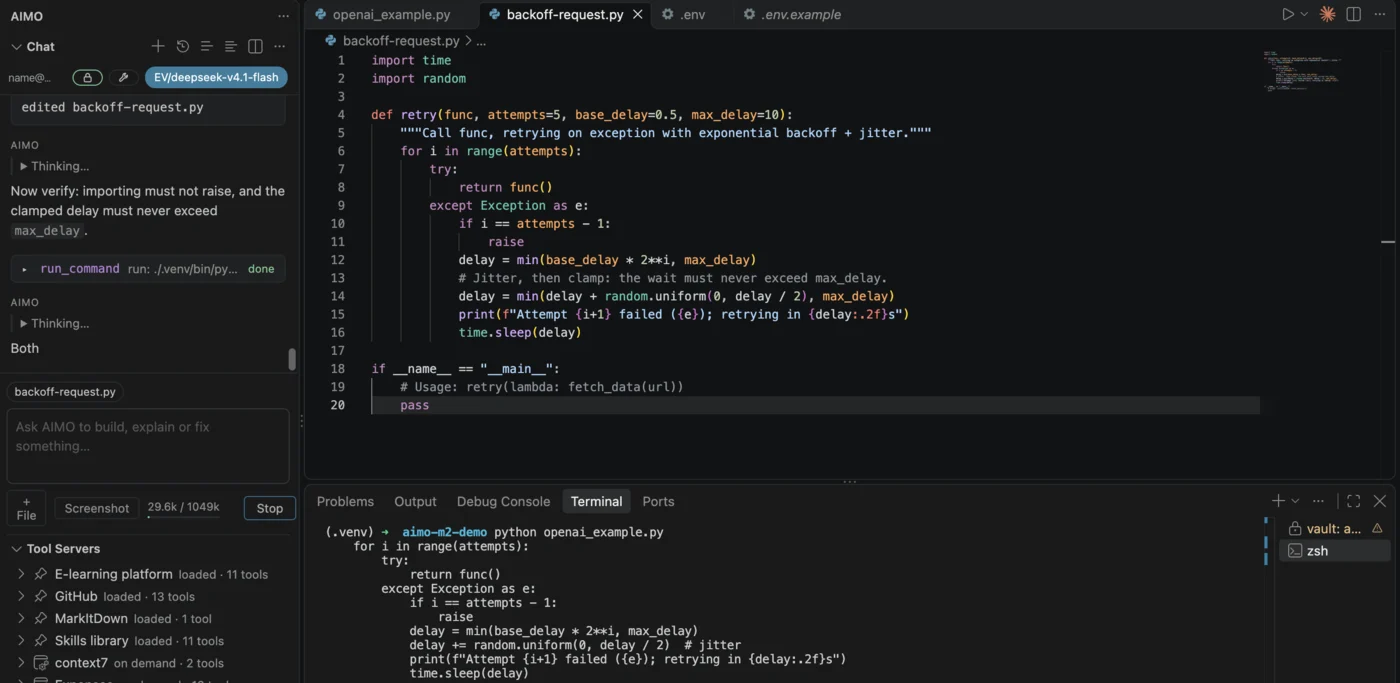Click the plug icon beside Skills library
Viewport: 1400px width, 683px height.
pos(41,640)
